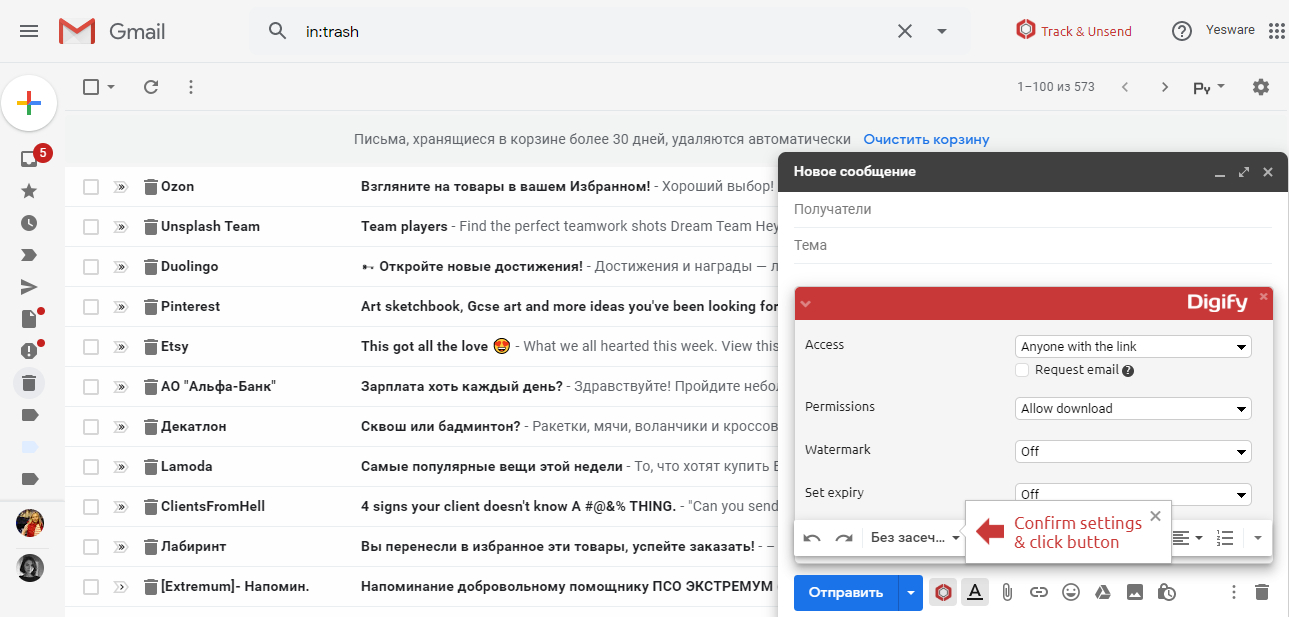Viewport: 1289px width, 617px height.
Task: Open the Digify Set expiry dropdown
Action: pyautogui.click(x=1133, y=494)
